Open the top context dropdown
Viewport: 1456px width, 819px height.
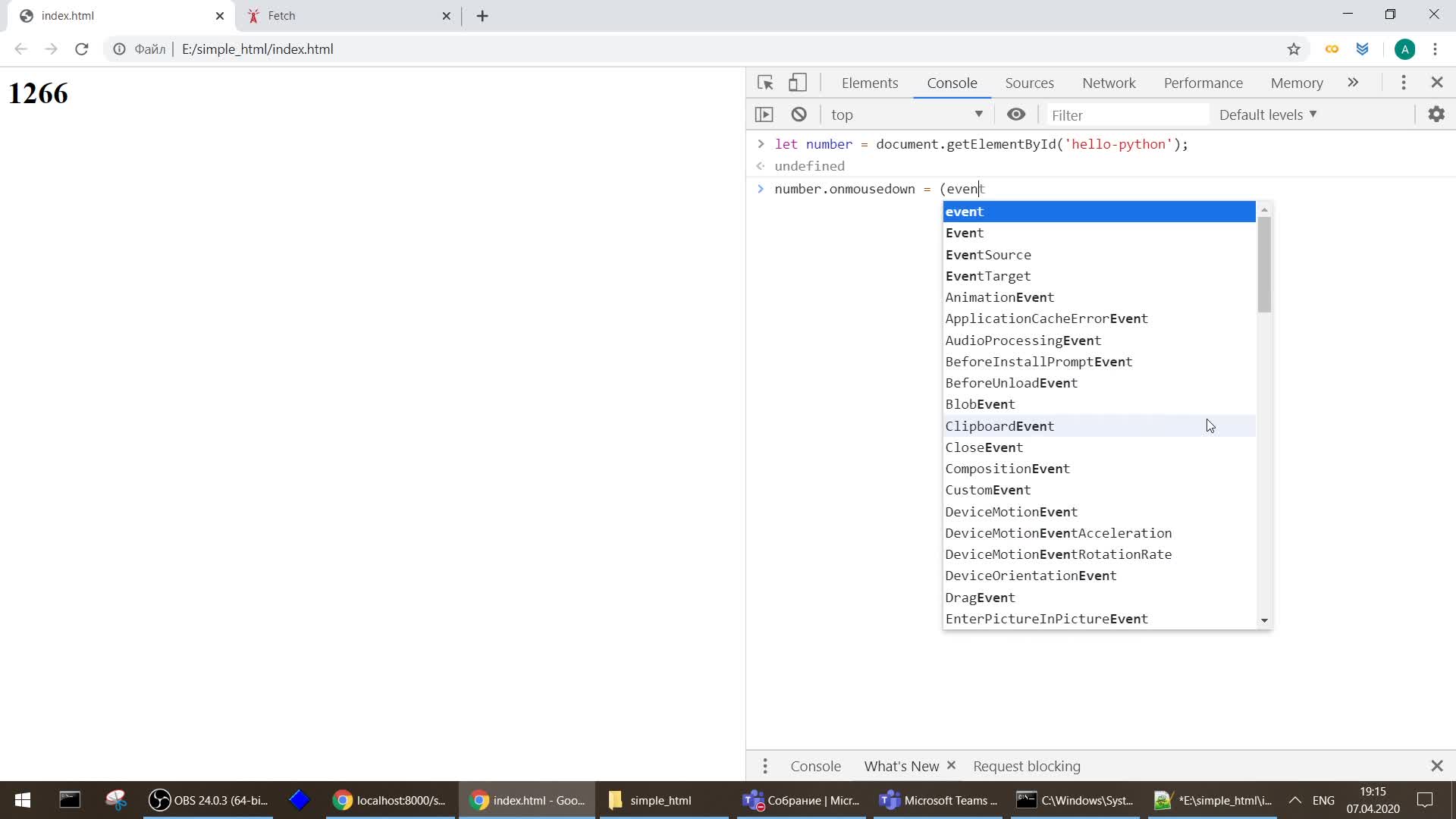coord(906,115)
